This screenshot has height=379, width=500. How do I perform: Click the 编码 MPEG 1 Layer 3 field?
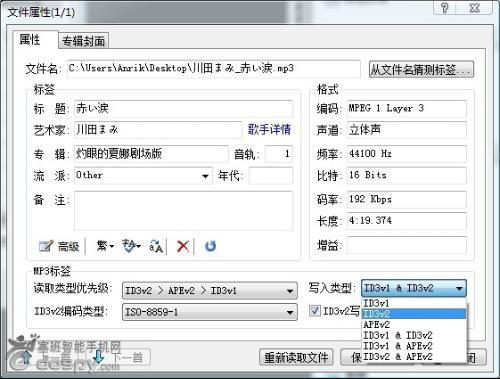(x=406, y=108)
